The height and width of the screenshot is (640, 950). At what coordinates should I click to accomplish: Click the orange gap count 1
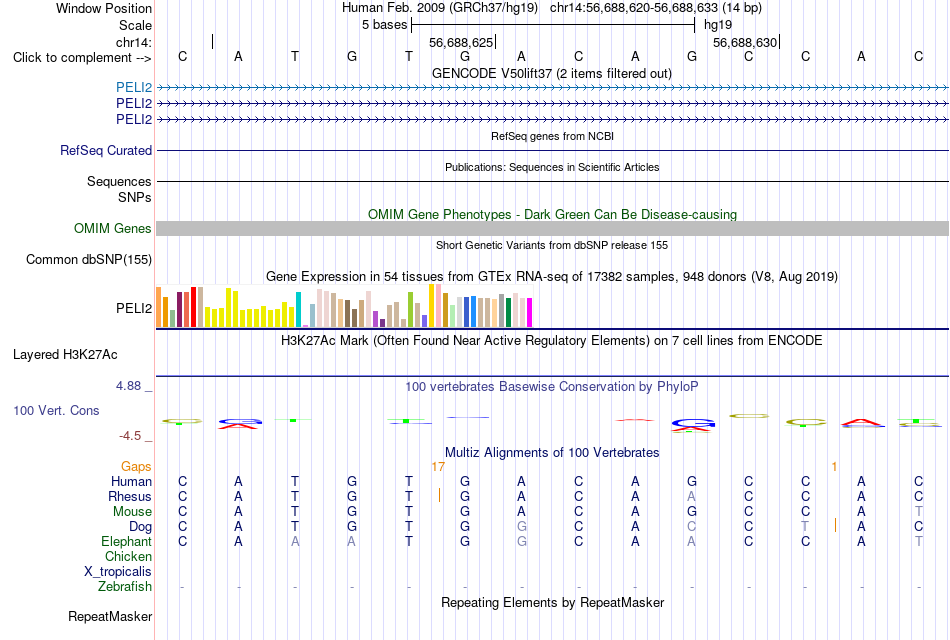pos(834,467)
